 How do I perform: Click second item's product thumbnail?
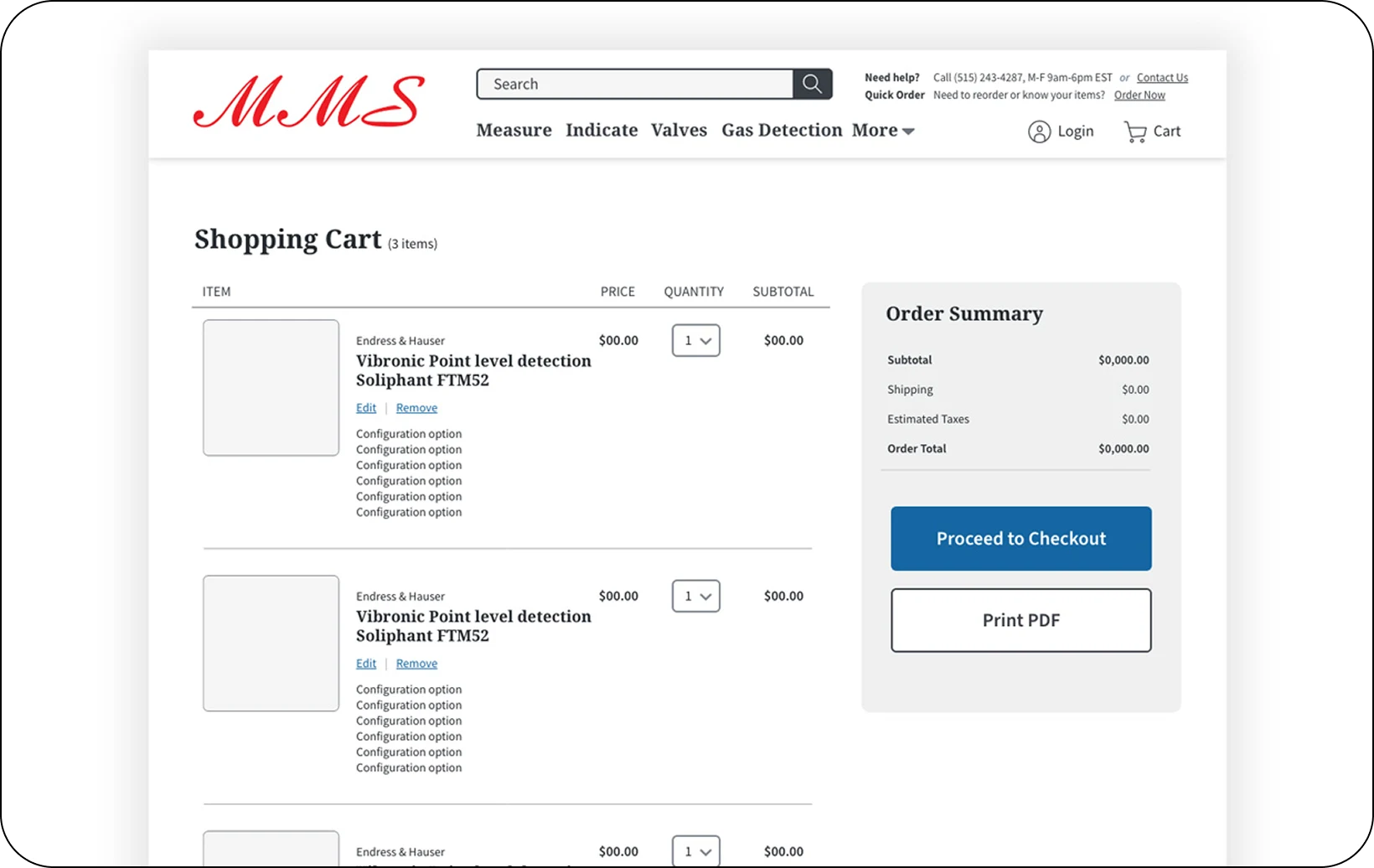pos(271,643)
